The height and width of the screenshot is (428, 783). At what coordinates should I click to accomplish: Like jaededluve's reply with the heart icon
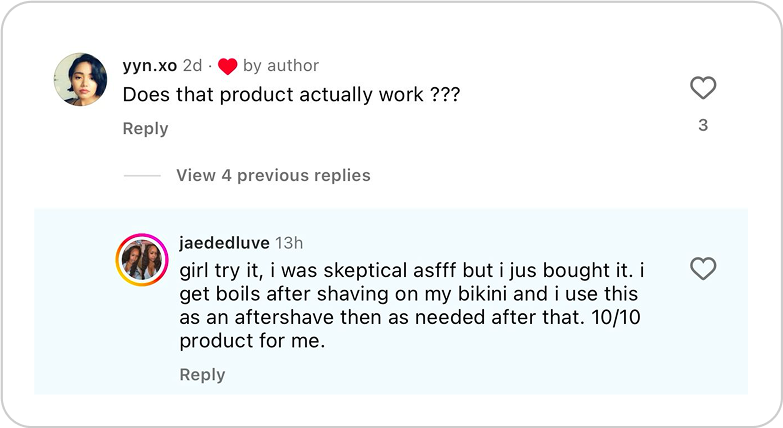tap(703, 268)
